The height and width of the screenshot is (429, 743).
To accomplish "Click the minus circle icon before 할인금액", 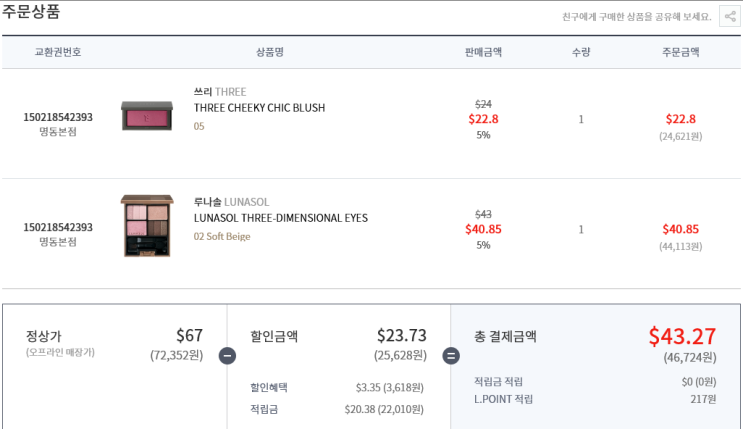I will 227,355.
